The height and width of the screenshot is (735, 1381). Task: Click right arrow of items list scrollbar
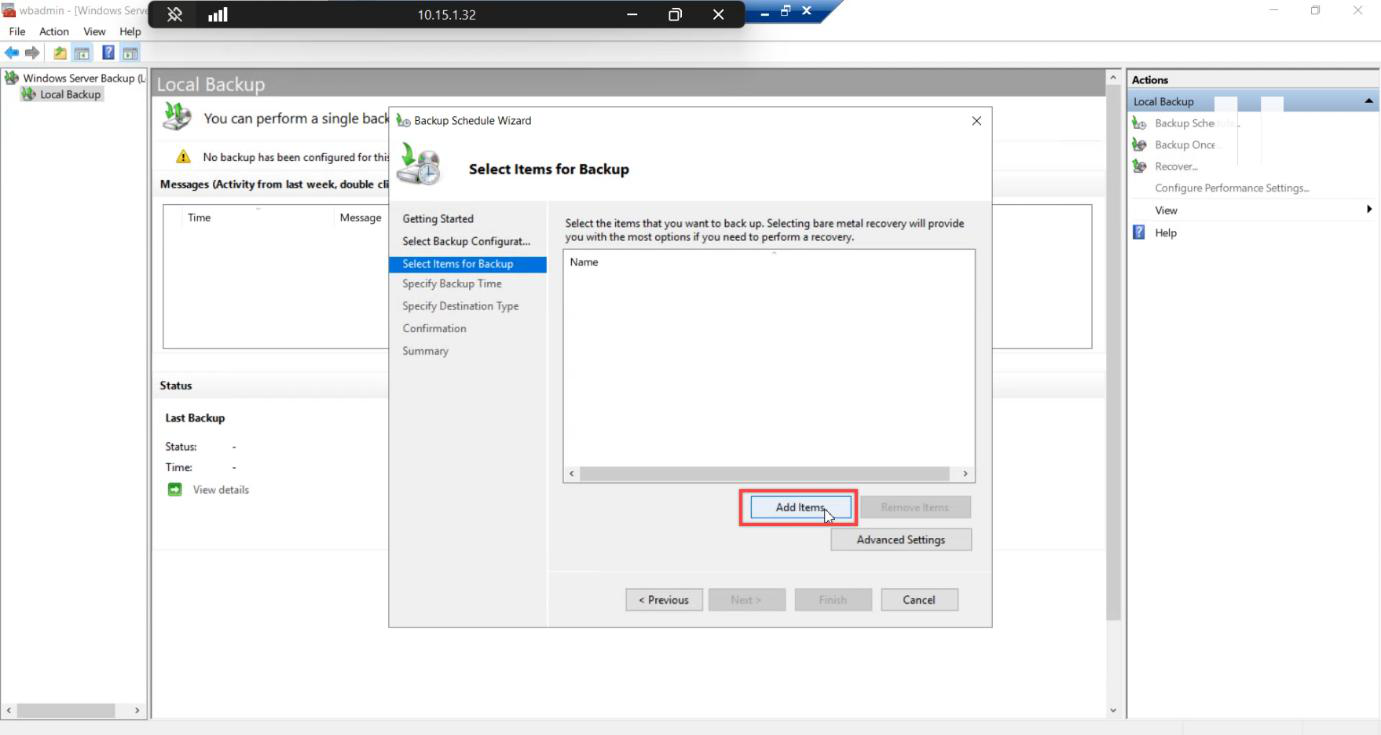[x=965, y=473]
